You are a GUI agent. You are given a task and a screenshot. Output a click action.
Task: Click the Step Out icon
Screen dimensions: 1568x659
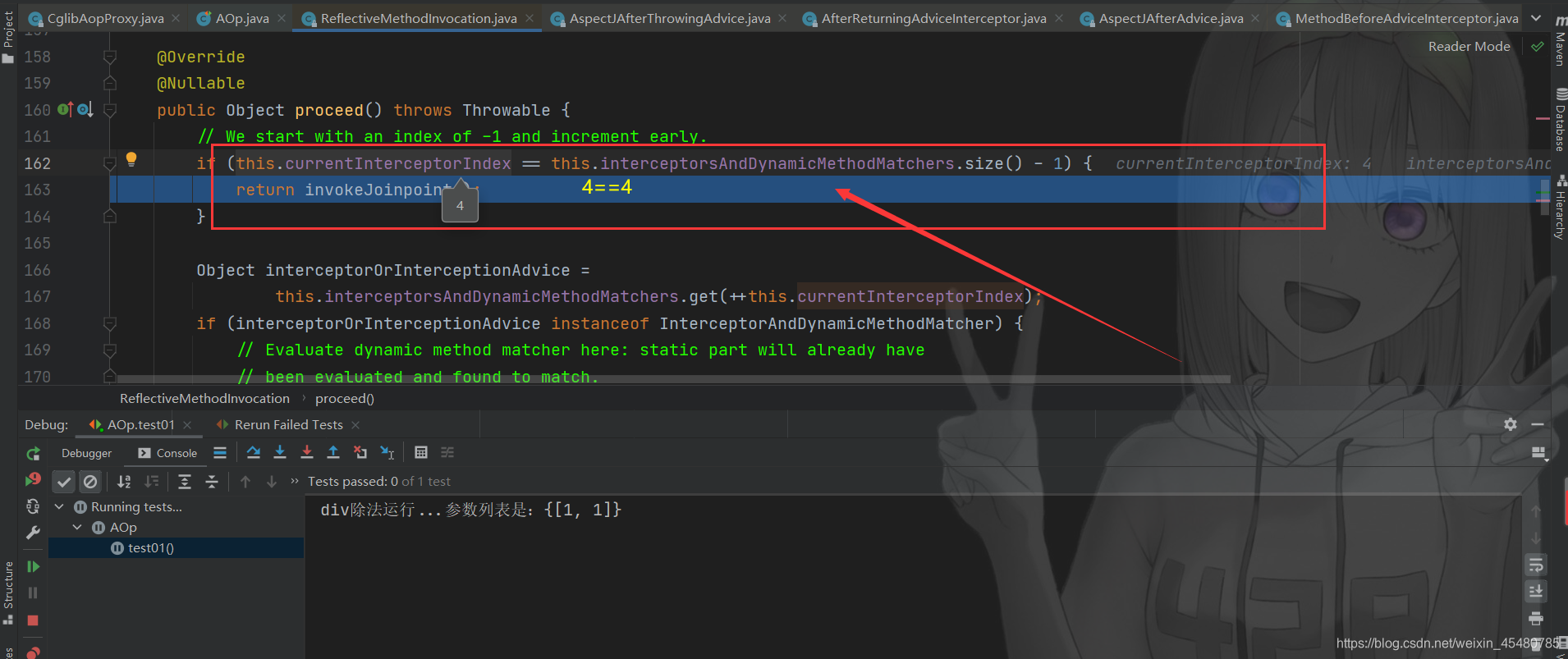point(333,452)
